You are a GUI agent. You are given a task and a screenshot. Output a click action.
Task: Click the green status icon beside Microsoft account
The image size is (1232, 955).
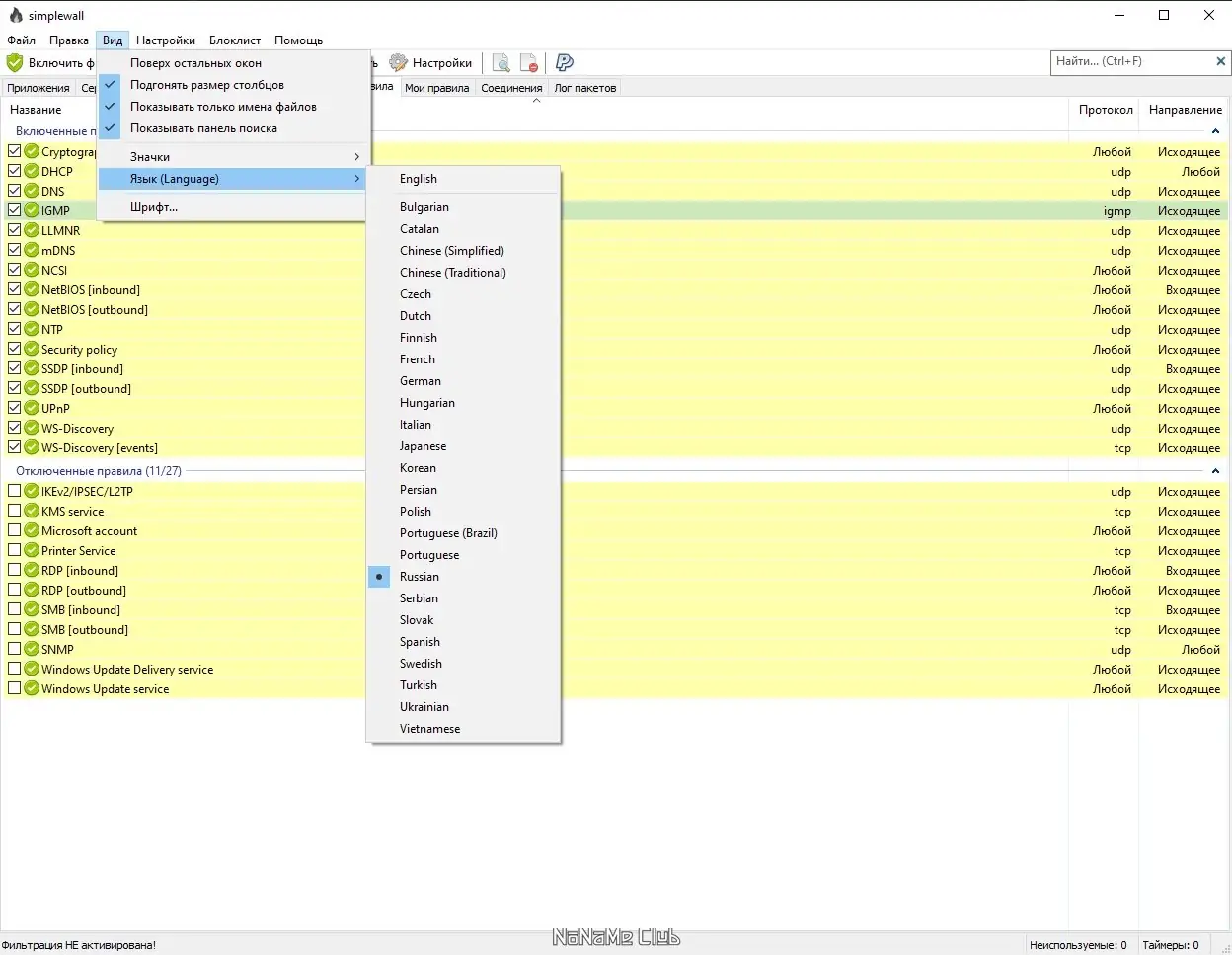coord(32,530)
